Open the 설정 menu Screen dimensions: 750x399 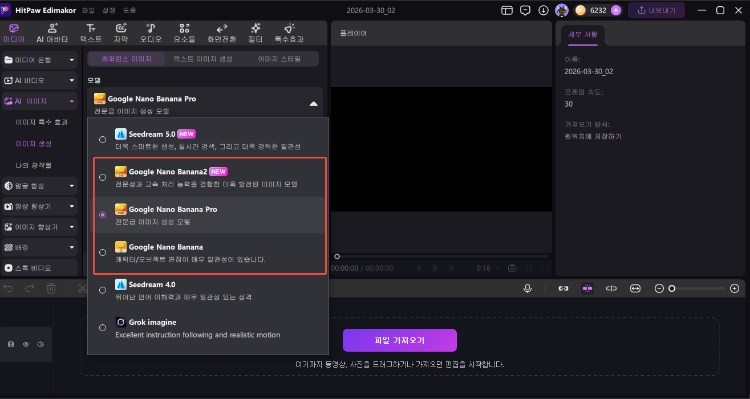[x=109, y=10]
